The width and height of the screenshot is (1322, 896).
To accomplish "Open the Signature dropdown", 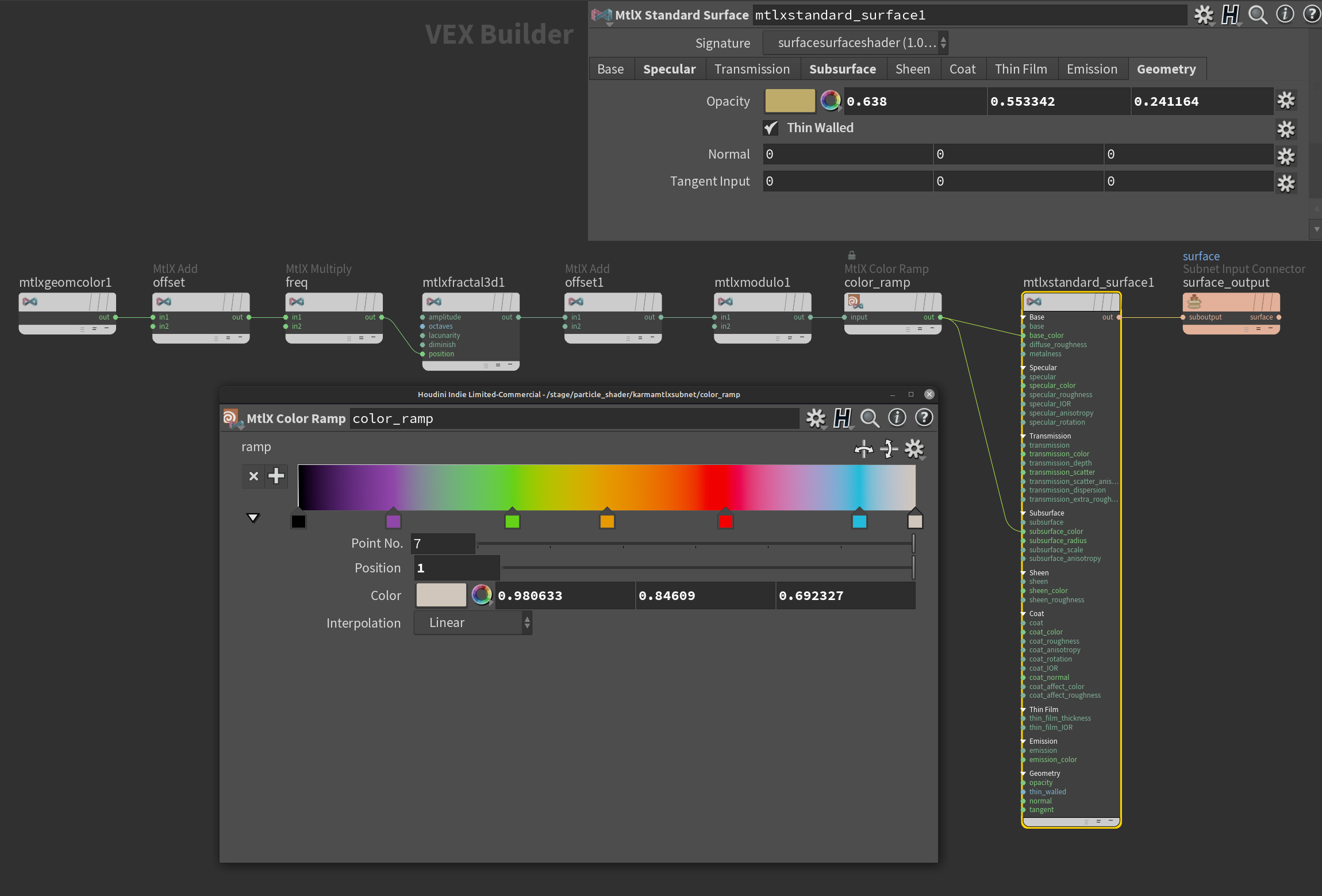I will (x=855, y=43).
